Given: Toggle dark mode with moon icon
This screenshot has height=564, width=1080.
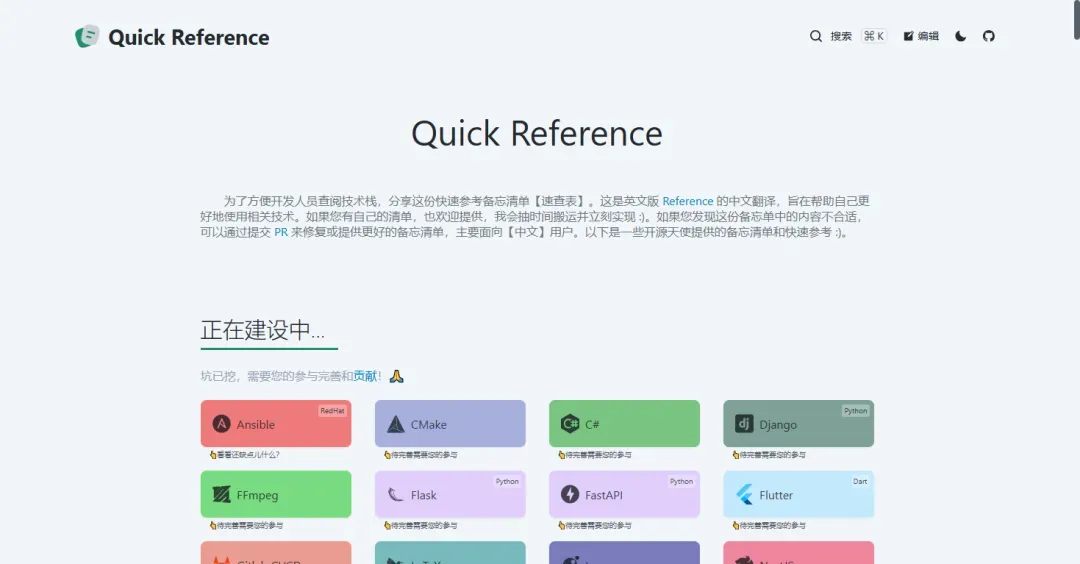Looking at the screenshot, I should 961,36.
